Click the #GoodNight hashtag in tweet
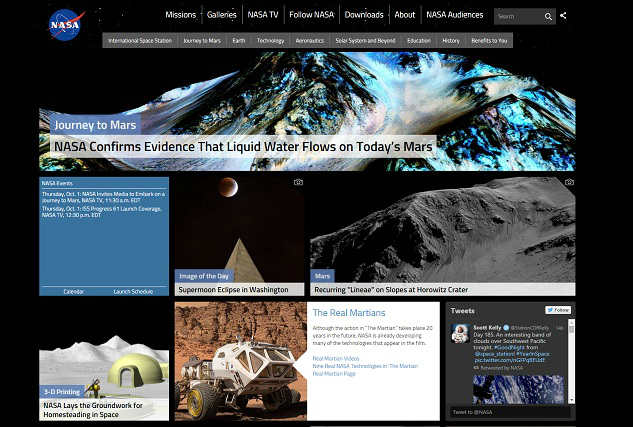Image resolution: width=633 pixels, height=427 pixels. coord(509,347)
